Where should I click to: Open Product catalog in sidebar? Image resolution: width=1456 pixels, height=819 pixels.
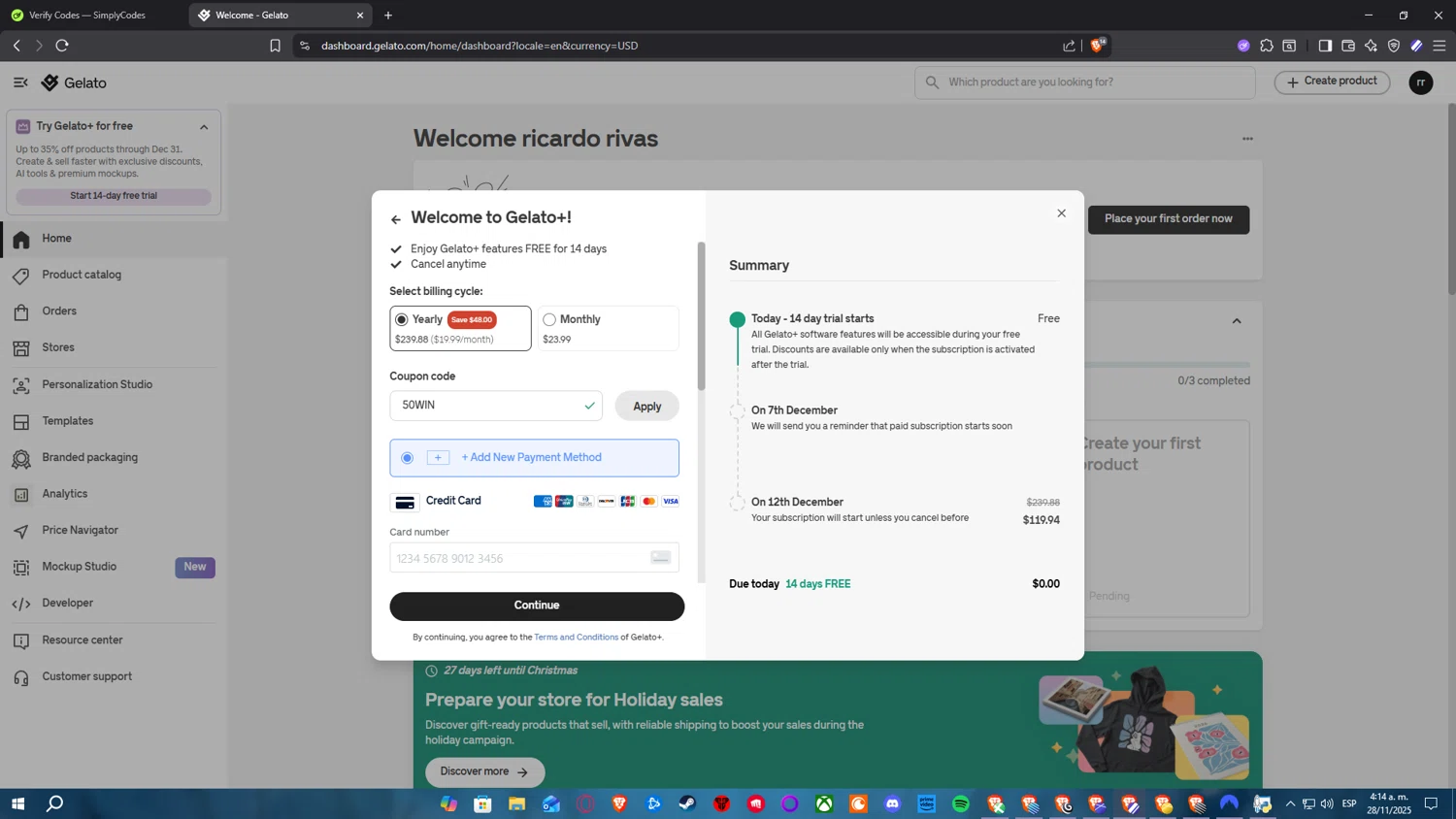(82, 275)
